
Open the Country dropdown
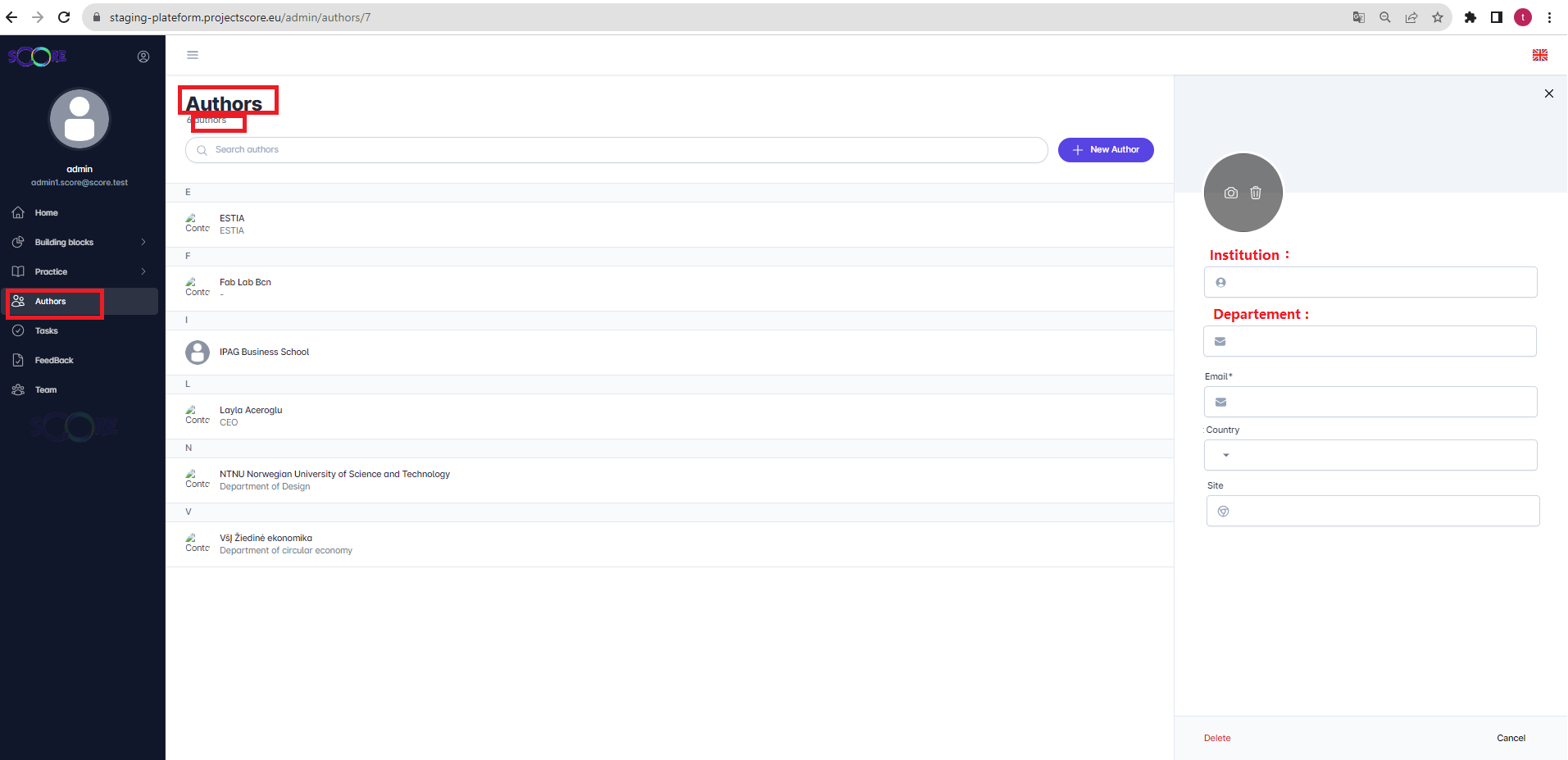(x=1370, y=455)
